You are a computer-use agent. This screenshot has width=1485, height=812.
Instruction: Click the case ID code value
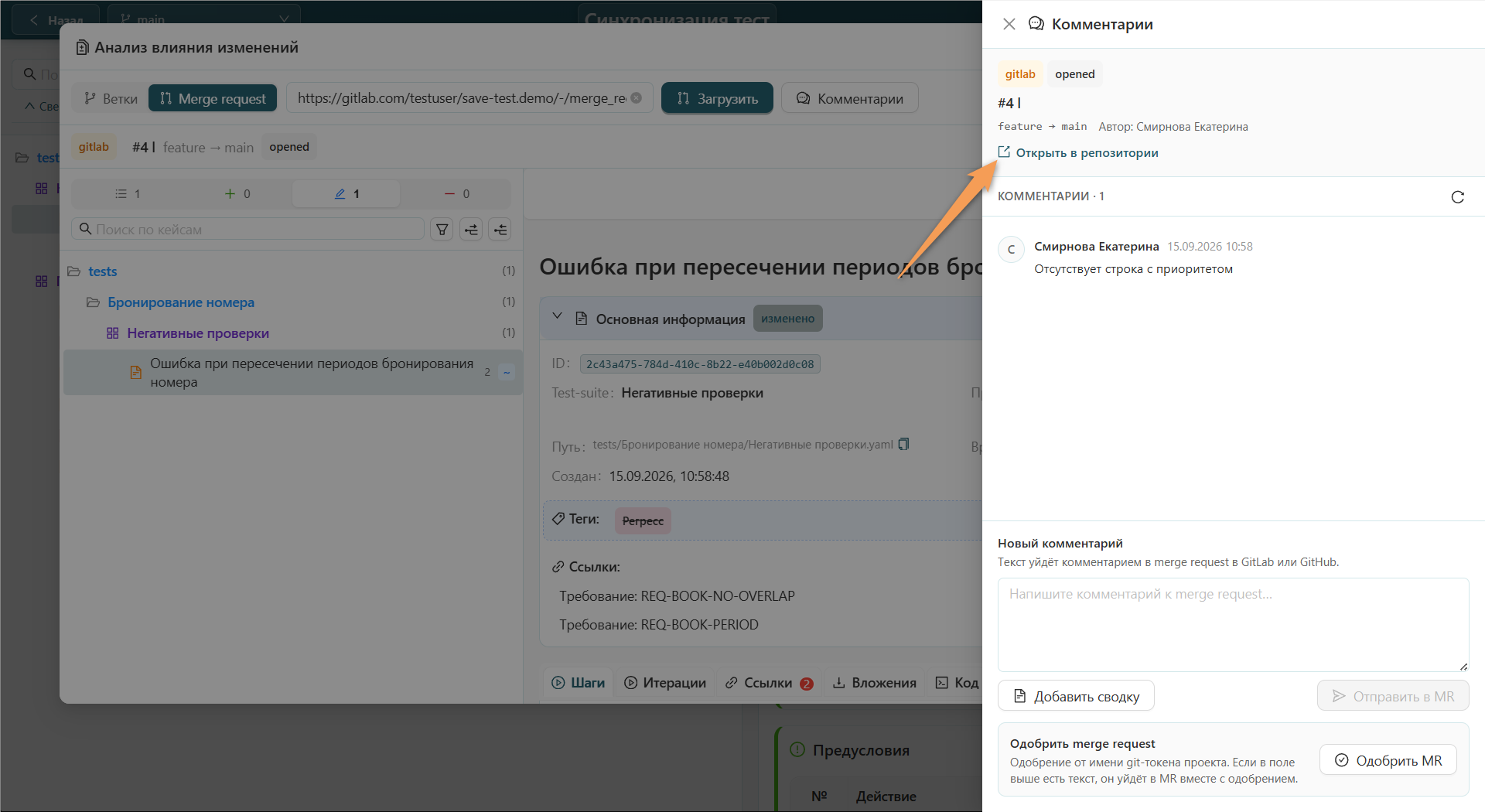click(700, 364)
